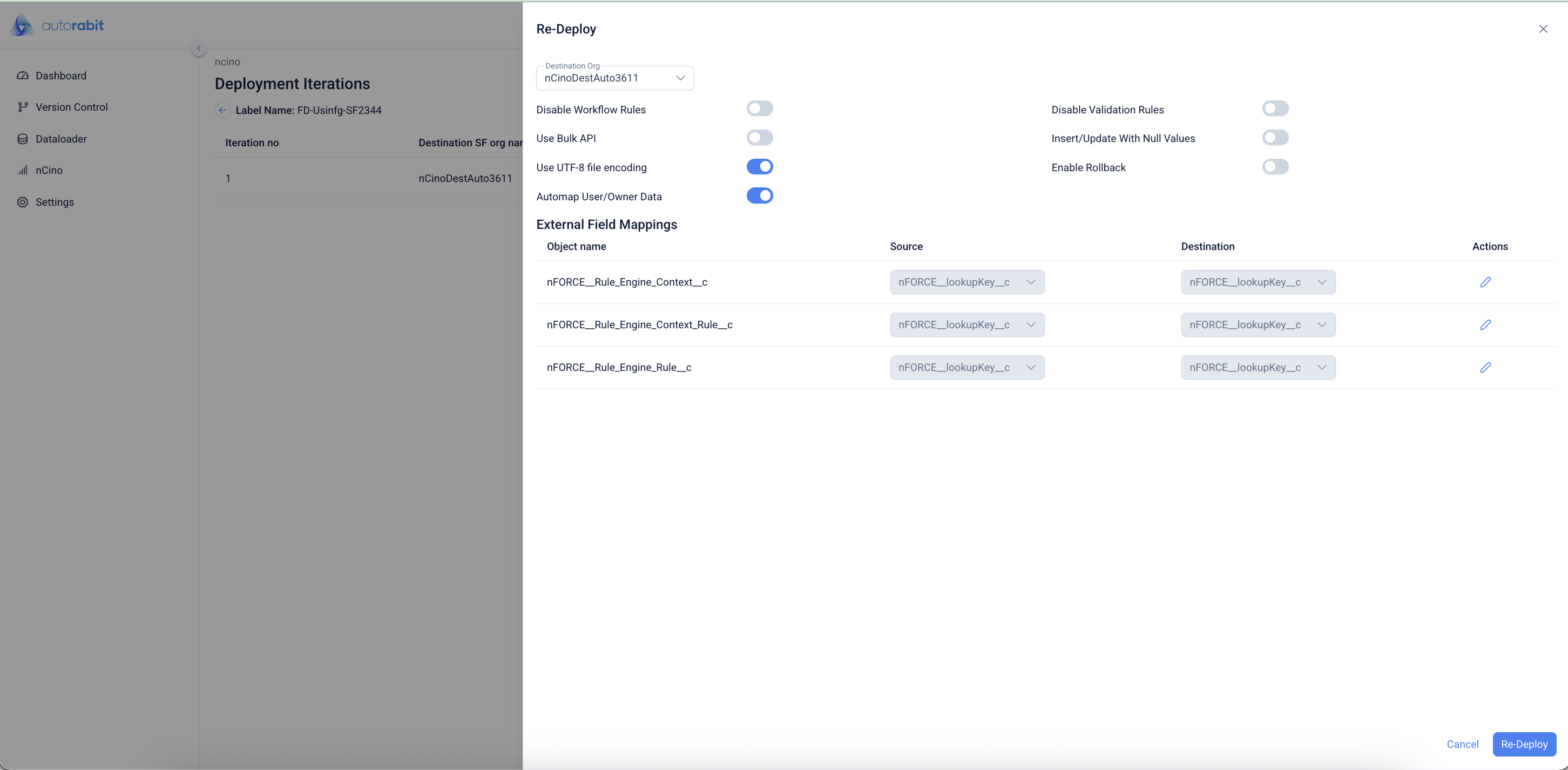The width and height of the screenshot is (1568, 770).
Task: Open the Destination Org dropdown
Action: pos(615,78)
